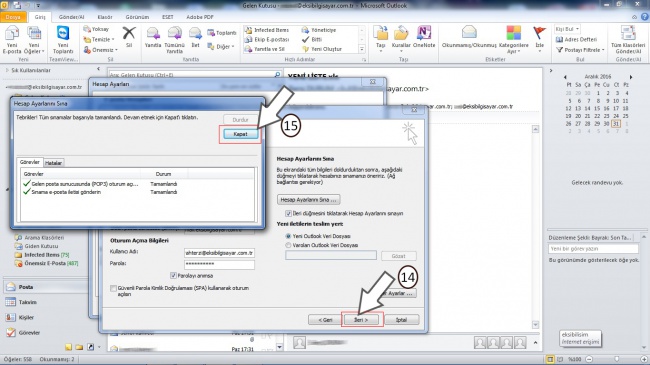
Task: Open the İzle flag button
Action: (539, 38)
